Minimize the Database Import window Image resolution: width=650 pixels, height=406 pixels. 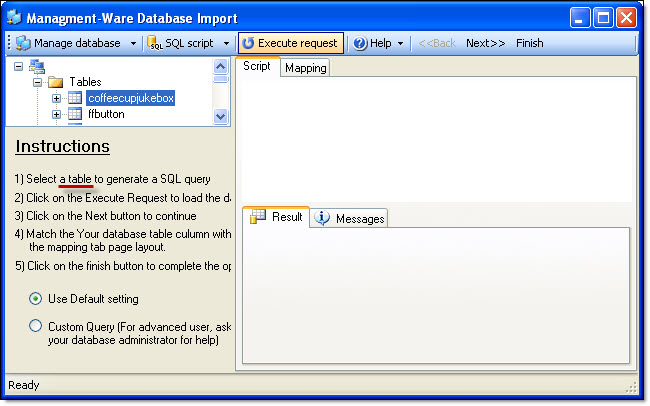tap(580, 18)
